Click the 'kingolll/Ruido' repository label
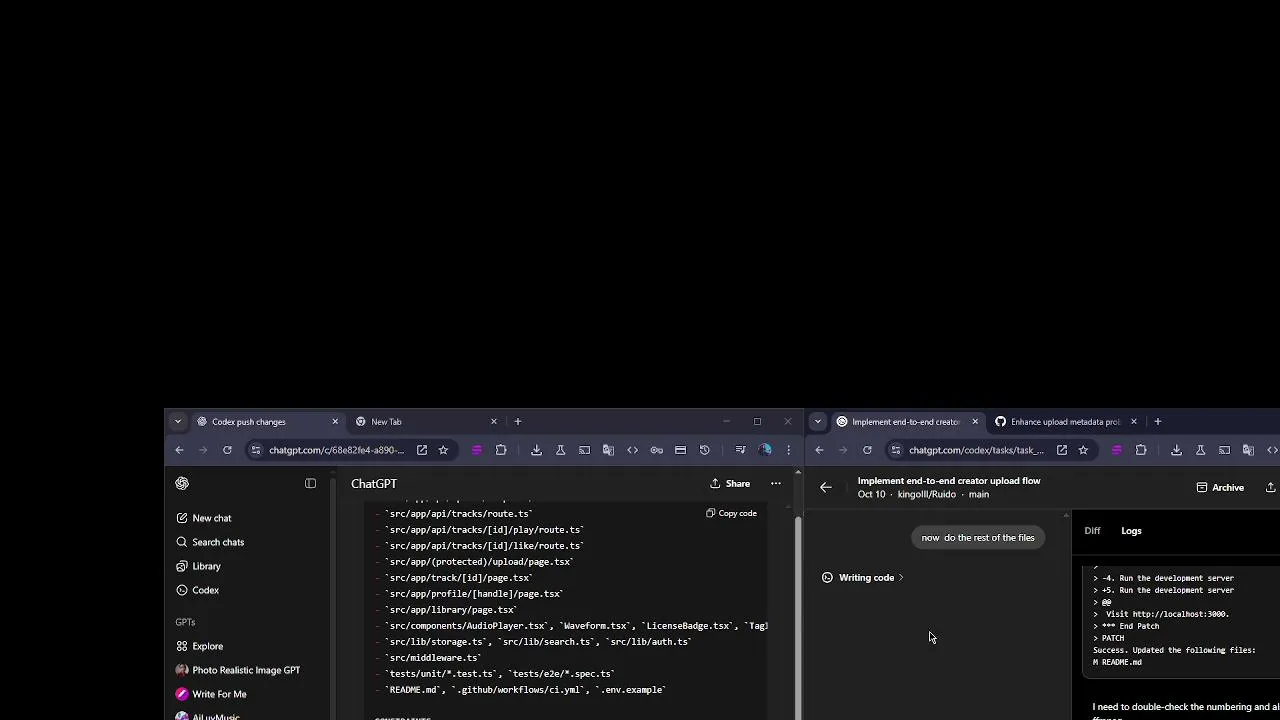Viewport: 1280px width, 720px height. click(927, 494)
